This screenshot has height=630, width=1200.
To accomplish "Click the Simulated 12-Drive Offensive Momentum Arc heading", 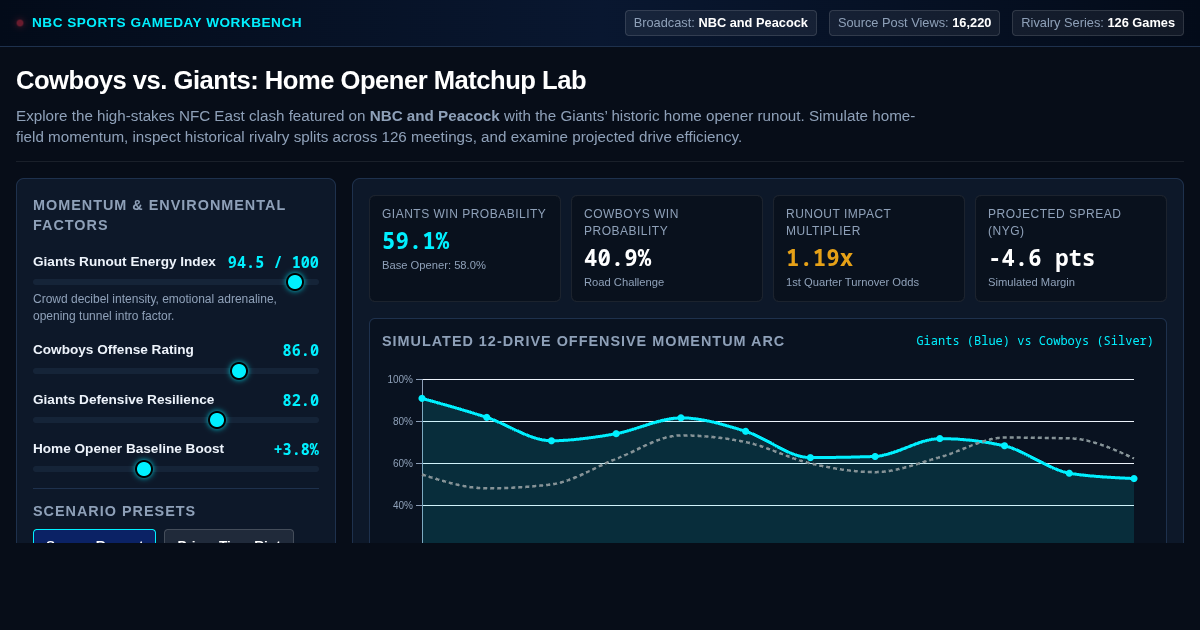I will coord(583,341).
